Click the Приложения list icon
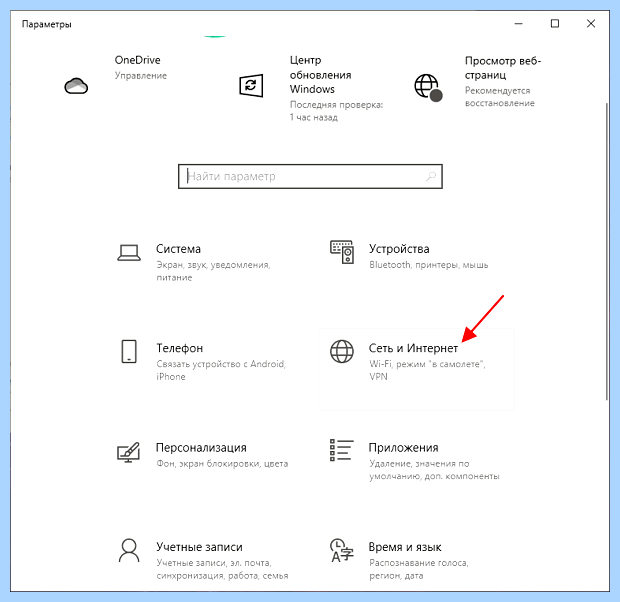Image resolution: width=620 pixels, height=602 pixels. 342,450
